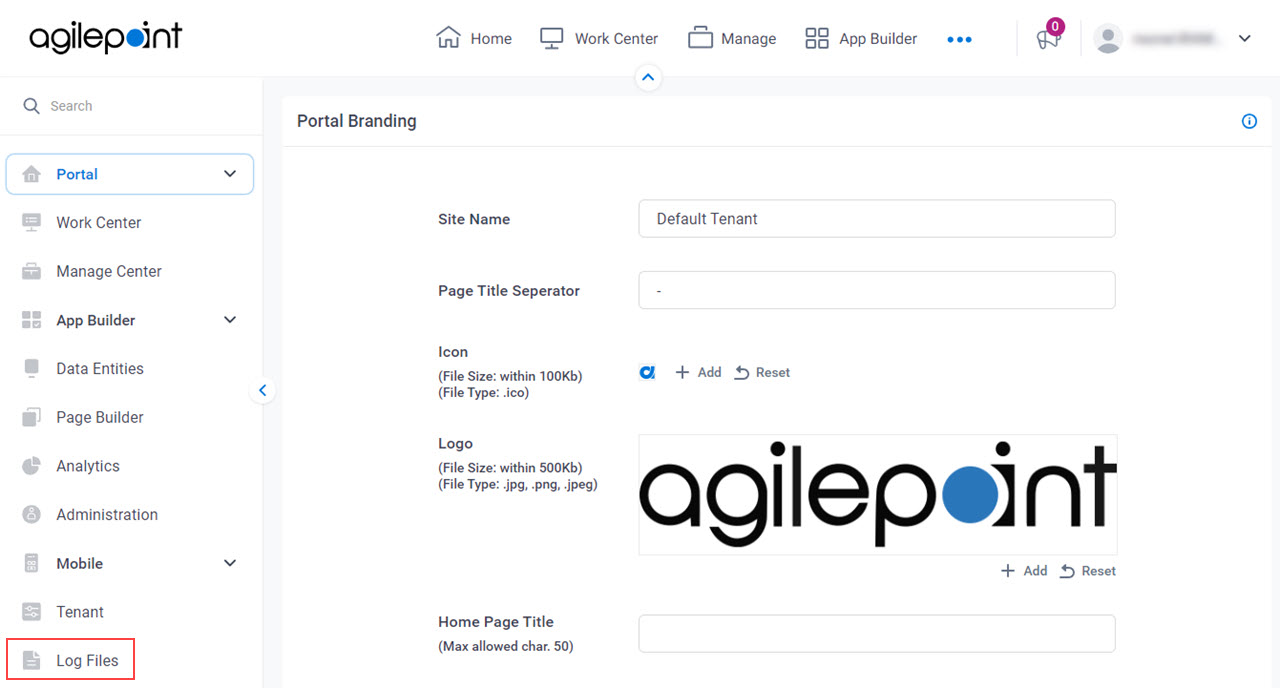Add a new Logo image

[x=1024, y=570]
